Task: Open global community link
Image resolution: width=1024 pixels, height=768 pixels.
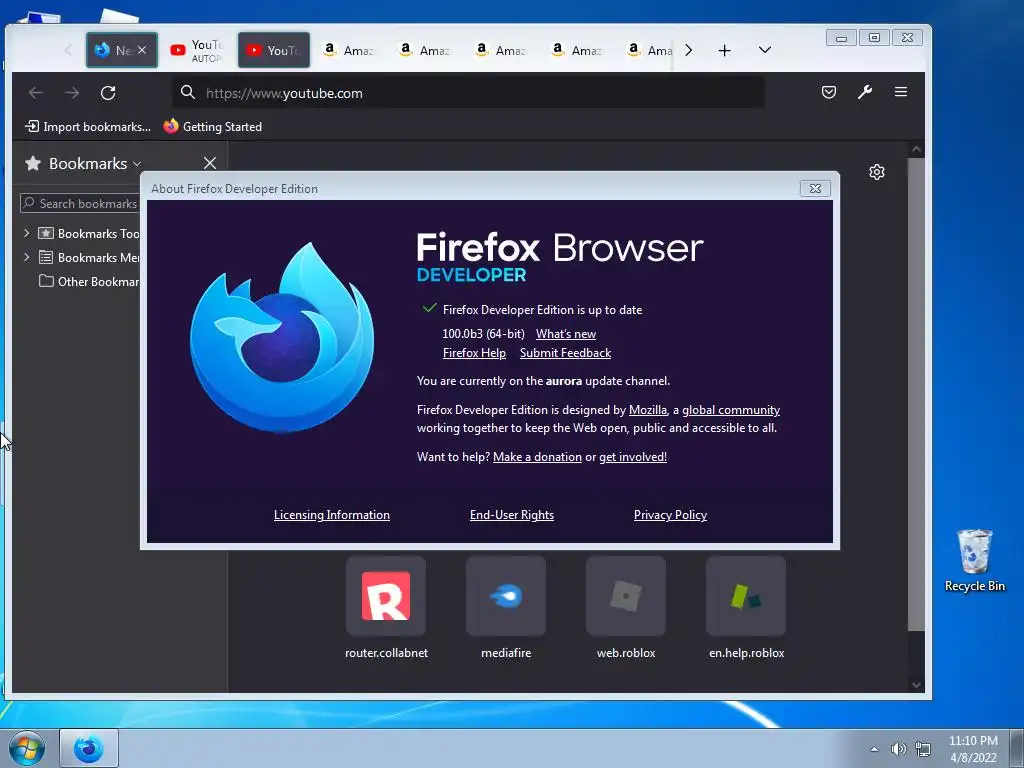Action: [x=731, y=409]
